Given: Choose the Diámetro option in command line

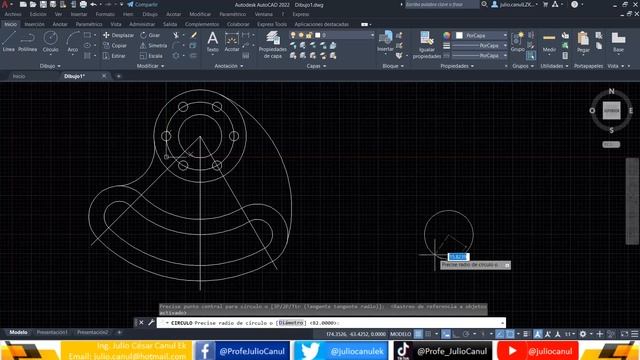Looking at the screenshot, I should (290, 322).
